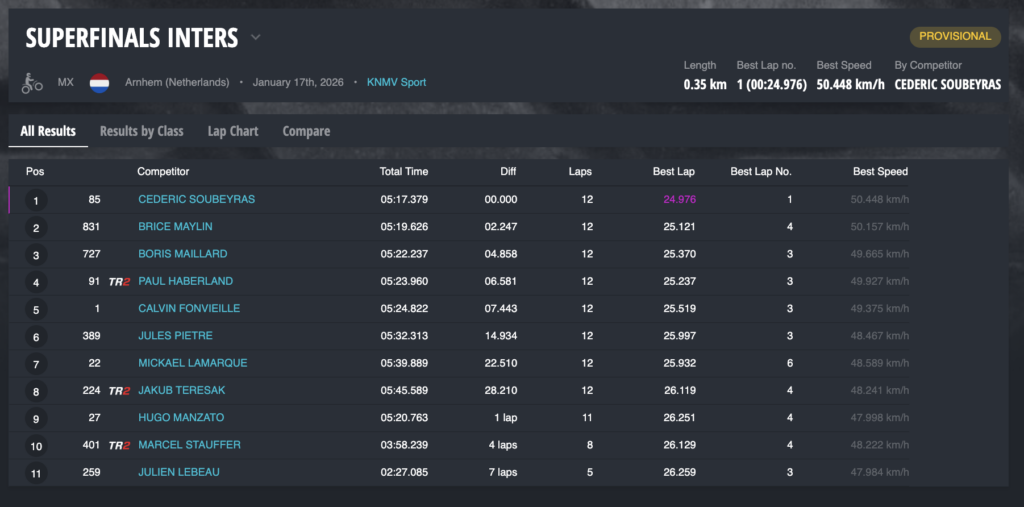Select the All Results tab
The image size is (1024, 507).
click(48, 131)
